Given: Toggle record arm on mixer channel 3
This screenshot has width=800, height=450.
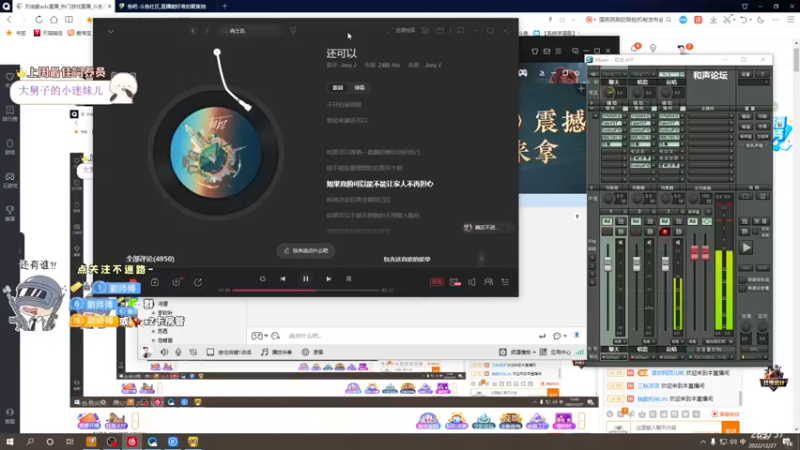Looking at the screenshot, I should 664,232.
